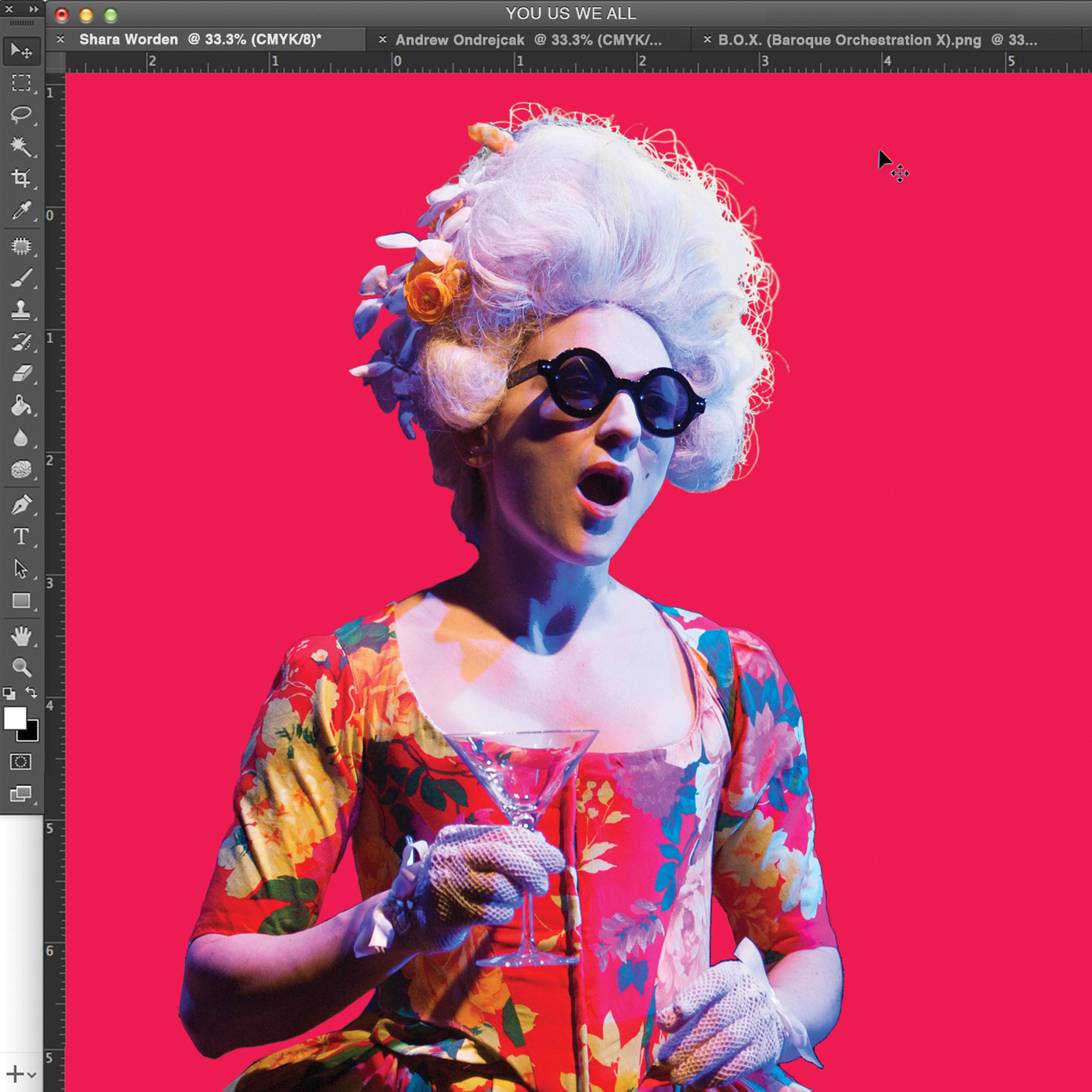Viewport: 1092px width, 1092px height.
Task: Choose the Zoom magnifier tool
Action: pos(22,667)
